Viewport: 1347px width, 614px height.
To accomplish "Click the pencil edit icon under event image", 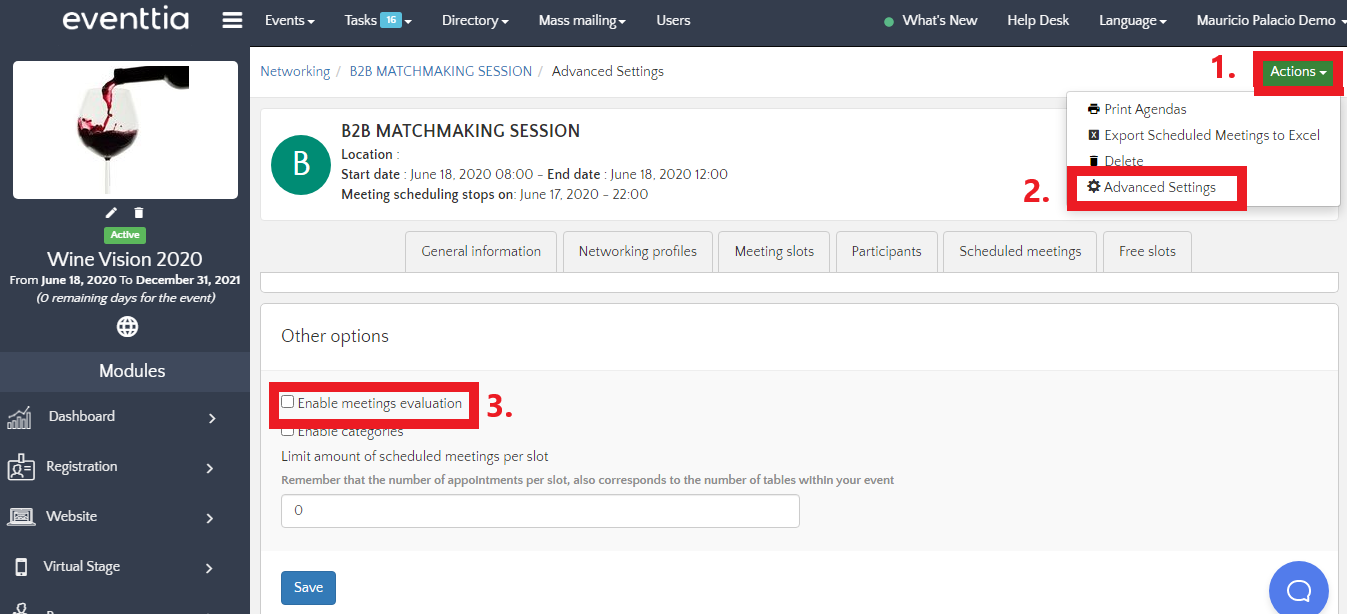I will pos(112,212).
